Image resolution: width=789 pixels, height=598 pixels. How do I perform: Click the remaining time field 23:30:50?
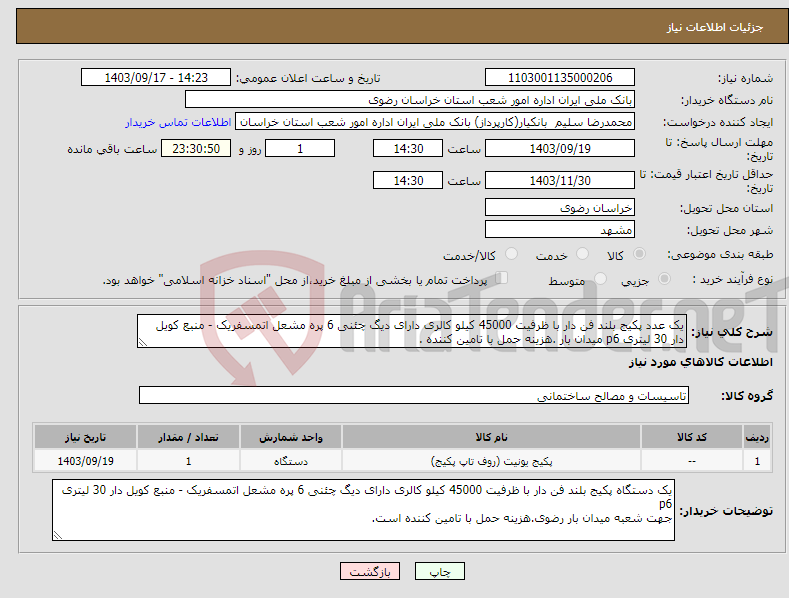pos(196,148)
